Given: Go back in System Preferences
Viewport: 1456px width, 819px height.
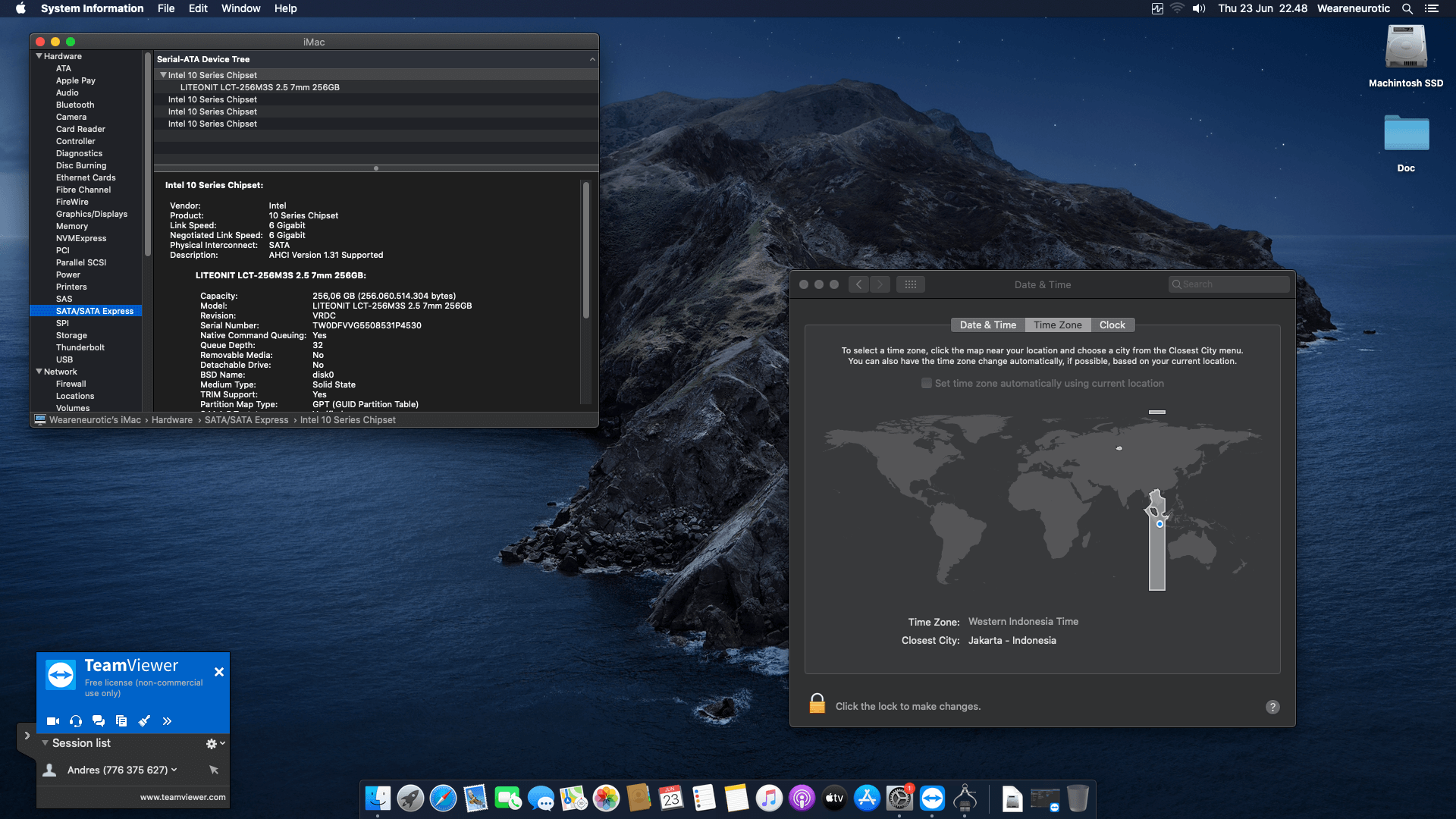Looking at the screenshot, I should [858, 284].
